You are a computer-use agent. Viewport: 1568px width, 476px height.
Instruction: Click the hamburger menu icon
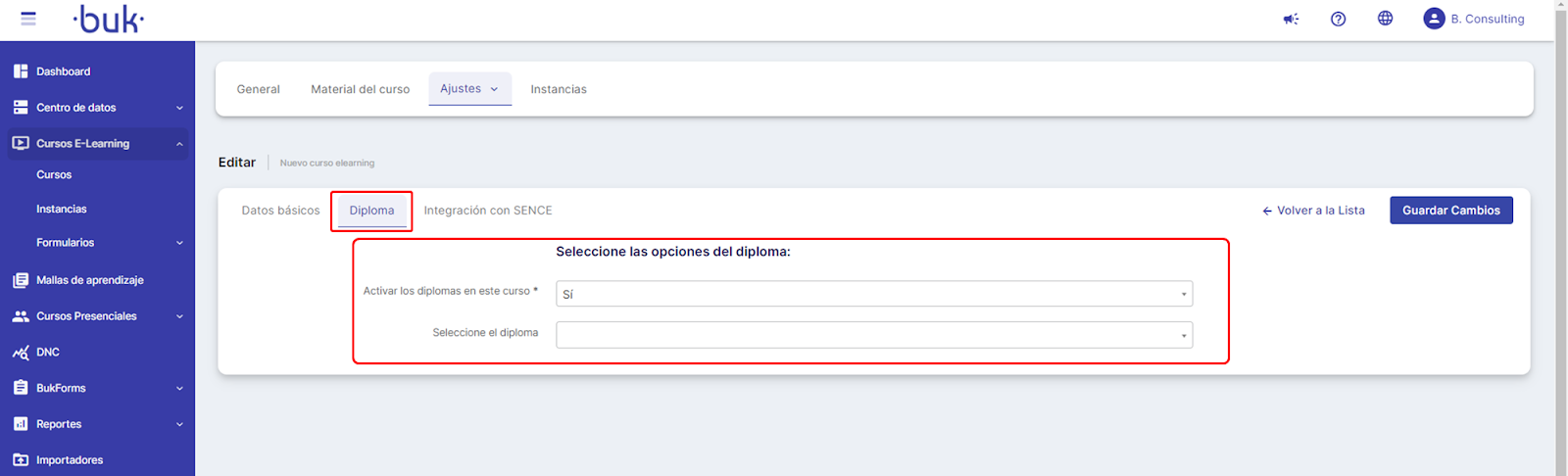click(x=28, y=19)
